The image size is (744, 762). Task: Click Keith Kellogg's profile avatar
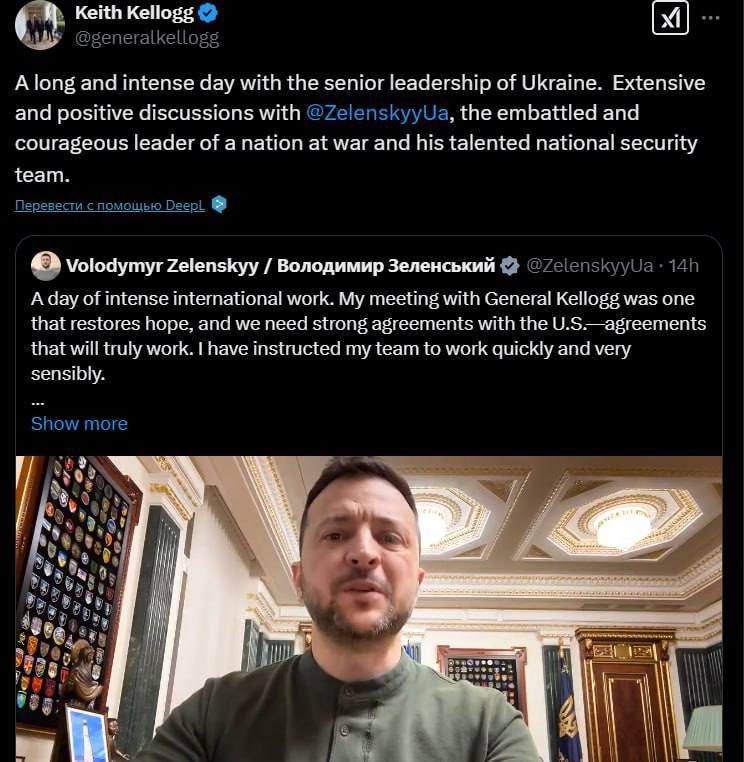tap(40, 25)
